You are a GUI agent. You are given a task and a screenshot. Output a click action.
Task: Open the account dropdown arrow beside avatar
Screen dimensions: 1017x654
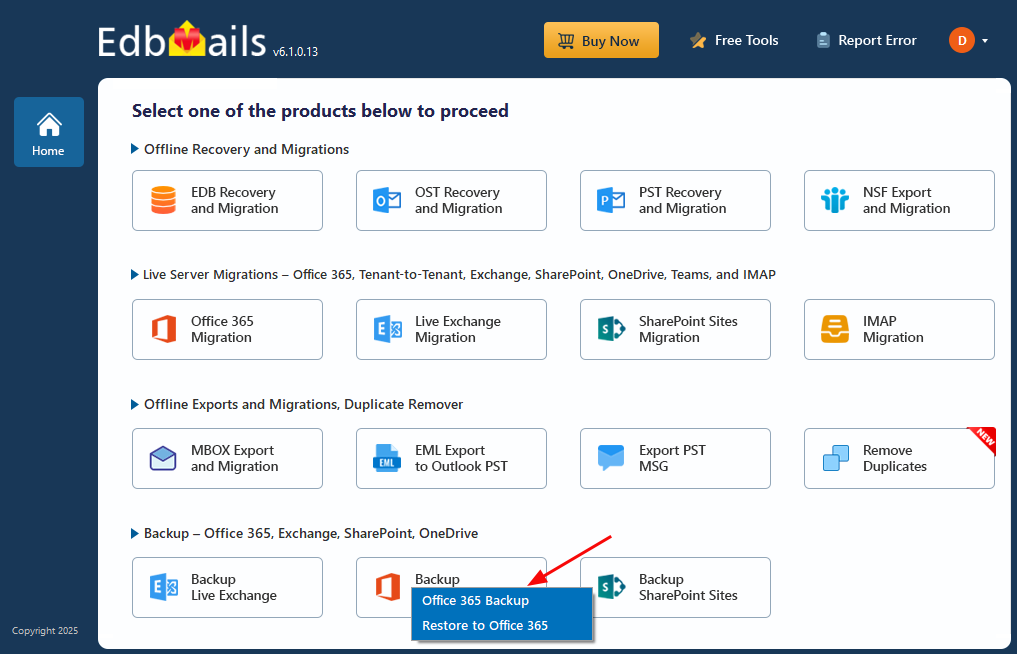(985, 41)
